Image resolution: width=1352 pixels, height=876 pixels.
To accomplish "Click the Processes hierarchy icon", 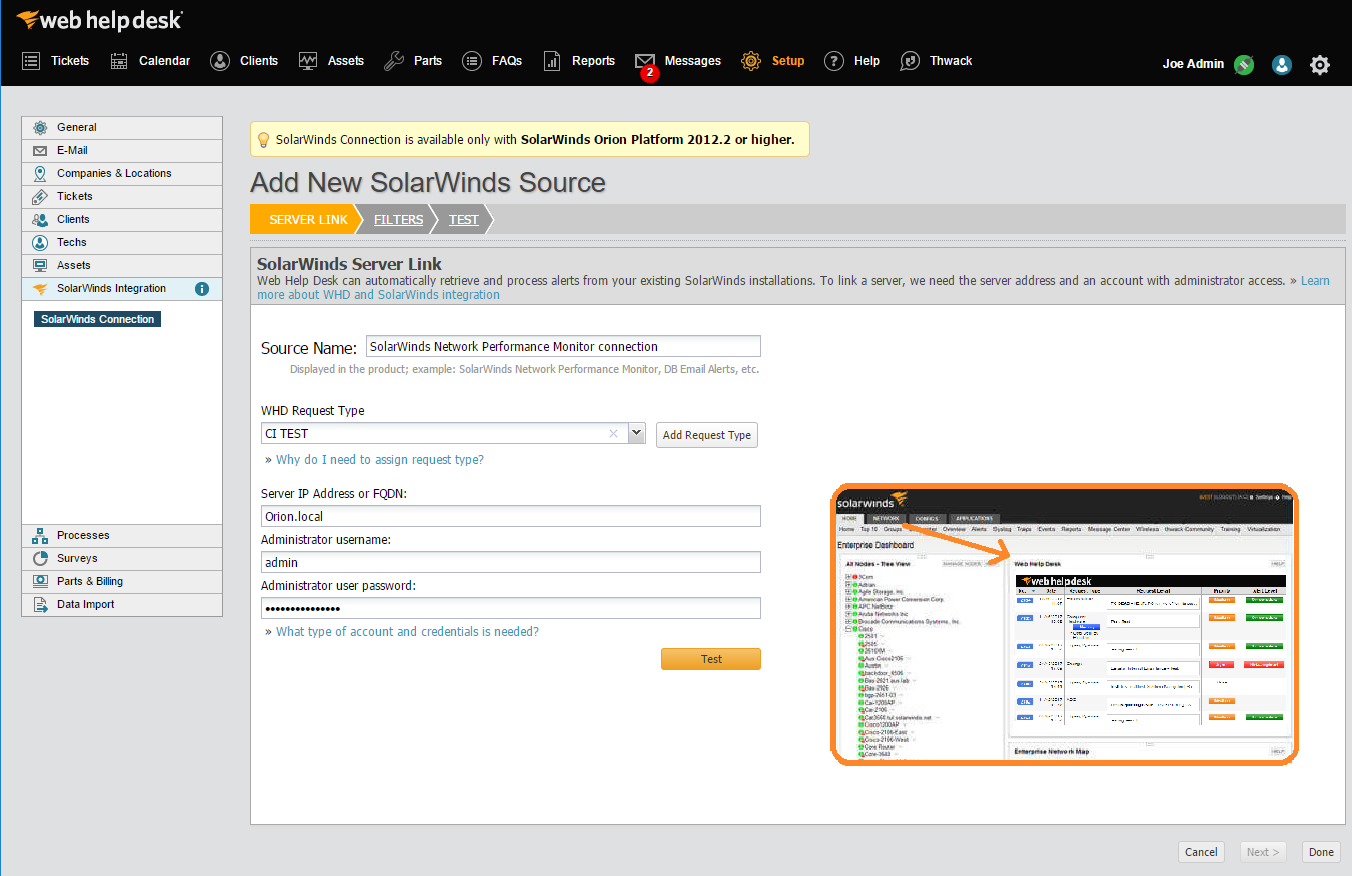I will click(x=40, y=536).
